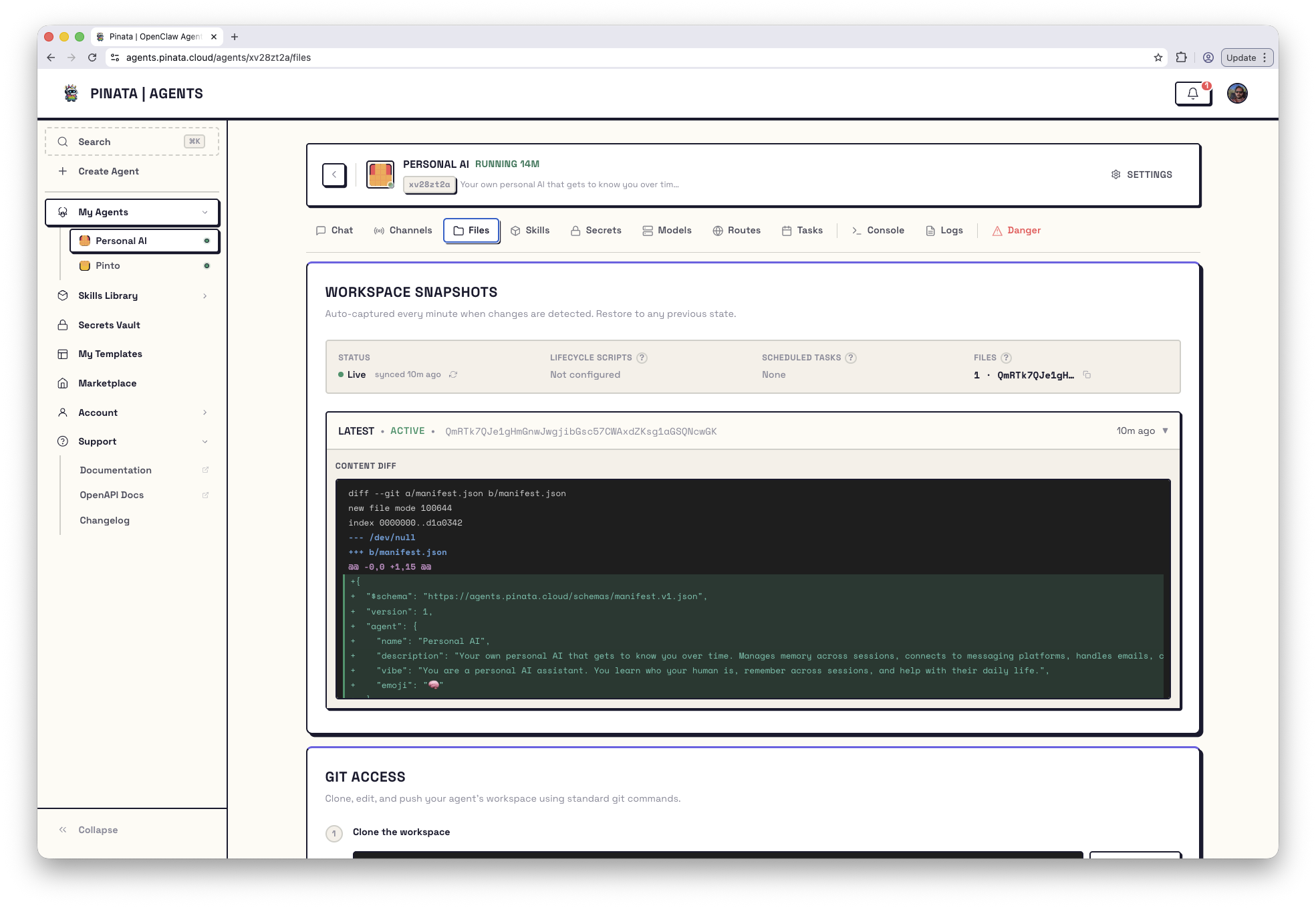Open the Secrets tab
Screen dimensions: 1316x908
[x=596, y=231]
